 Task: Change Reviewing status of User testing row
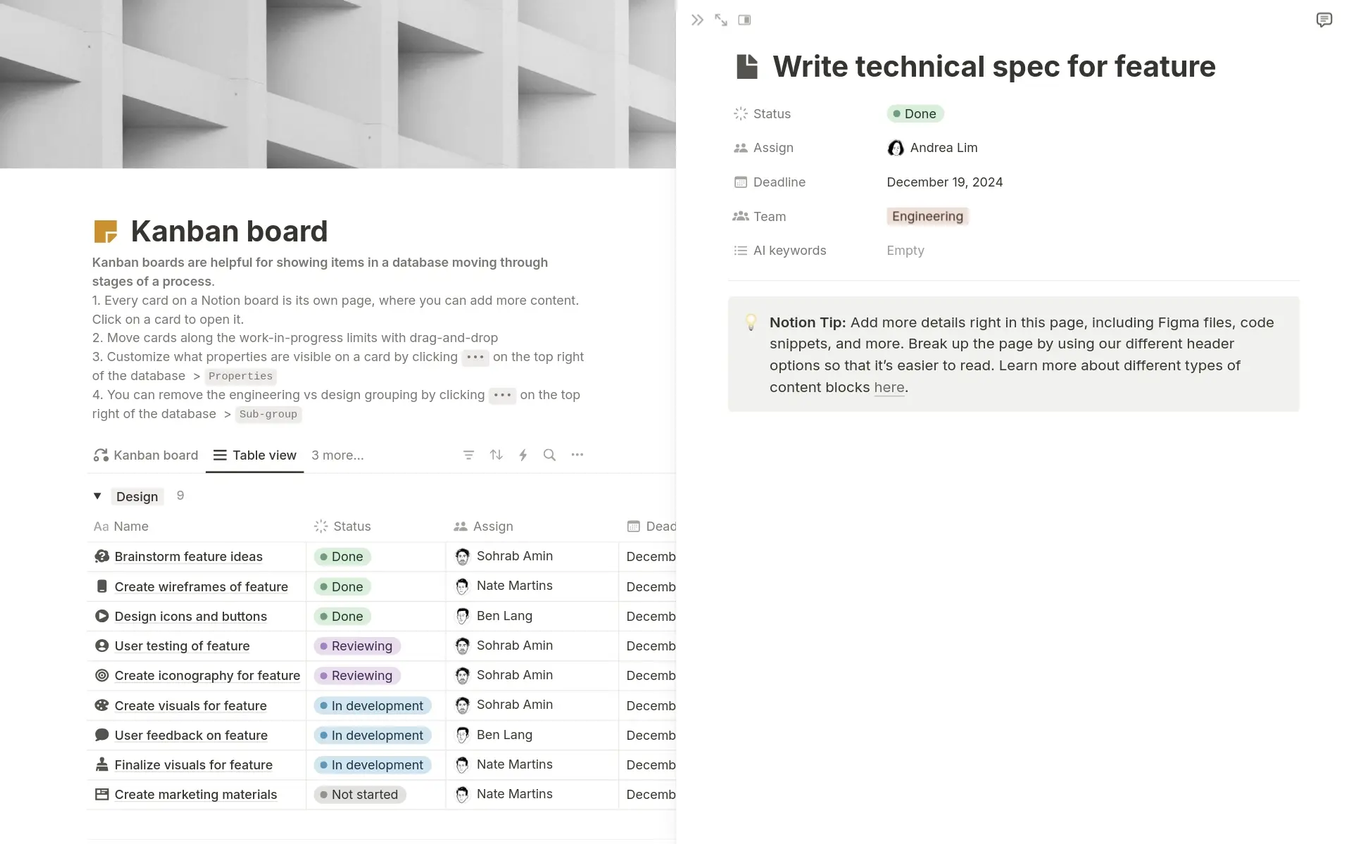point(357,646)
